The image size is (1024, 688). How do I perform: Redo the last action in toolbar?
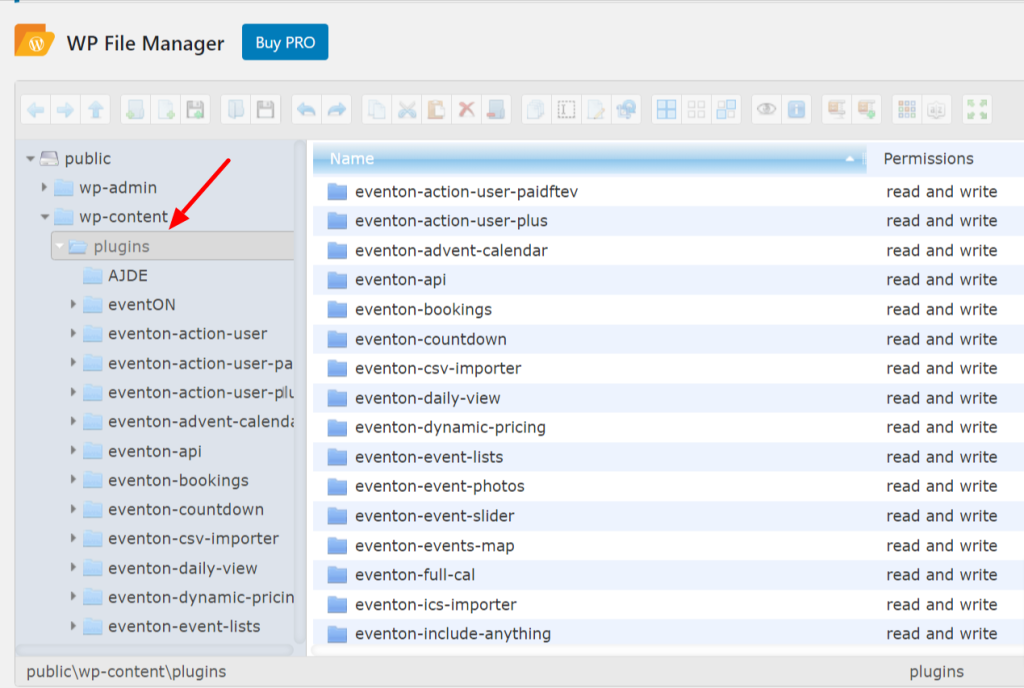[336, 110]
